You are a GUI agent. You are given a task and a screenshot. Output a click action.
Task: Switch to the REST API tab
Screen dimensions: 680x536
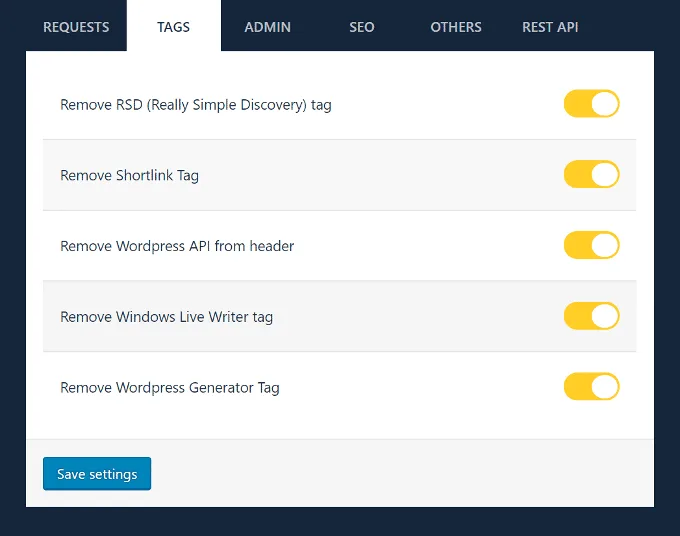pos(550,27)
